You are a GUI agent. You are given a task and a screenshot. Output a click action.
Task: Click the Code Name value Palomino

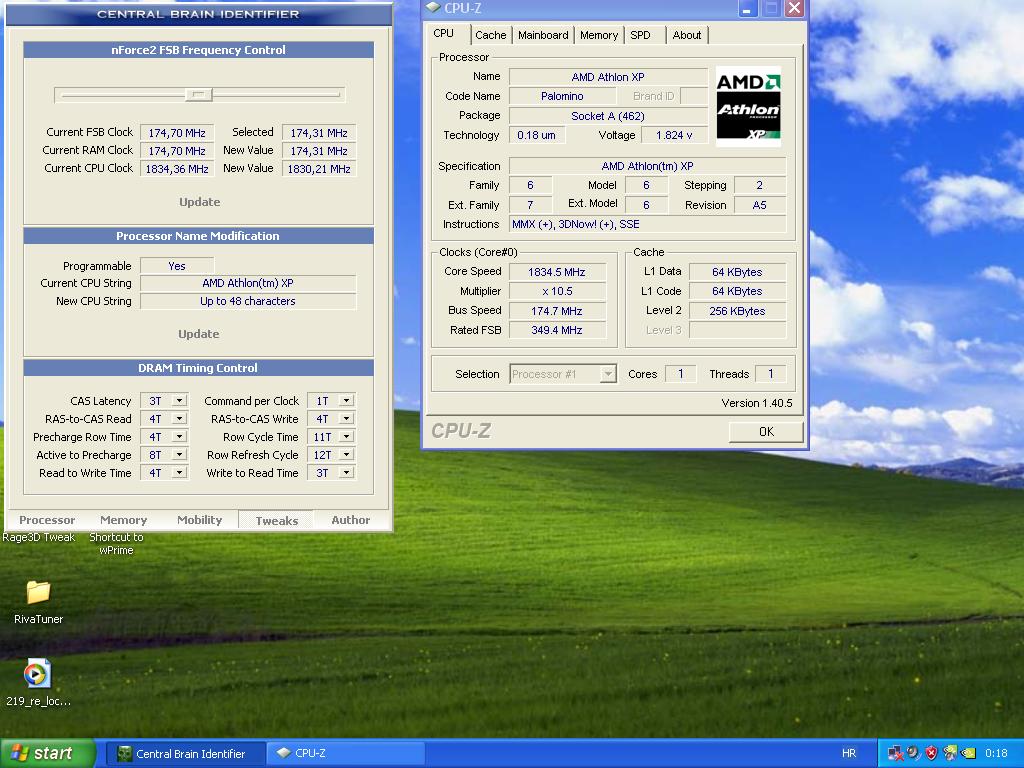(x=562, y=96)
